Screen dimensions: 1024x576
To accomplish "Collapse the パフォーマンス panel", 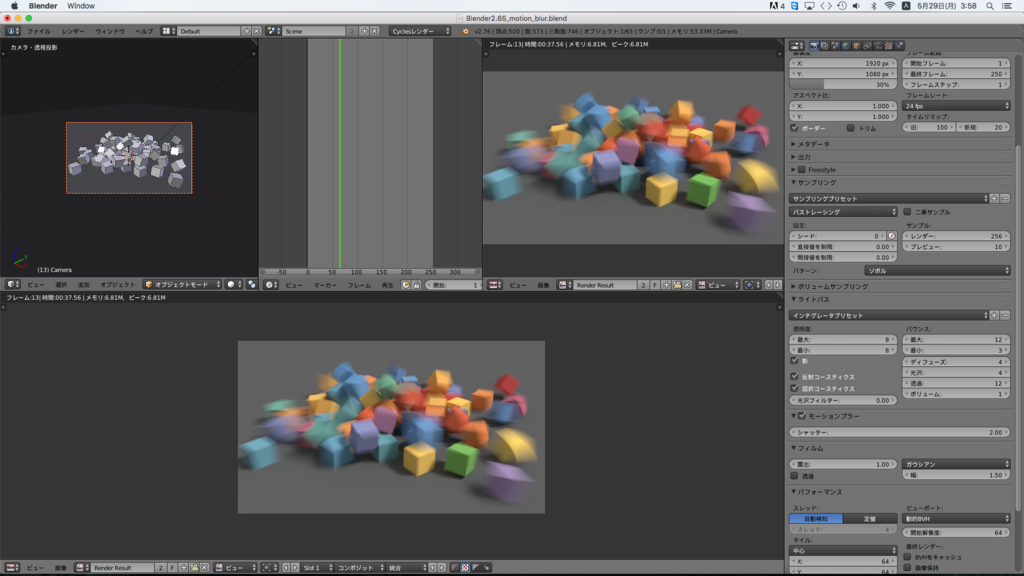I will [816, 492].
